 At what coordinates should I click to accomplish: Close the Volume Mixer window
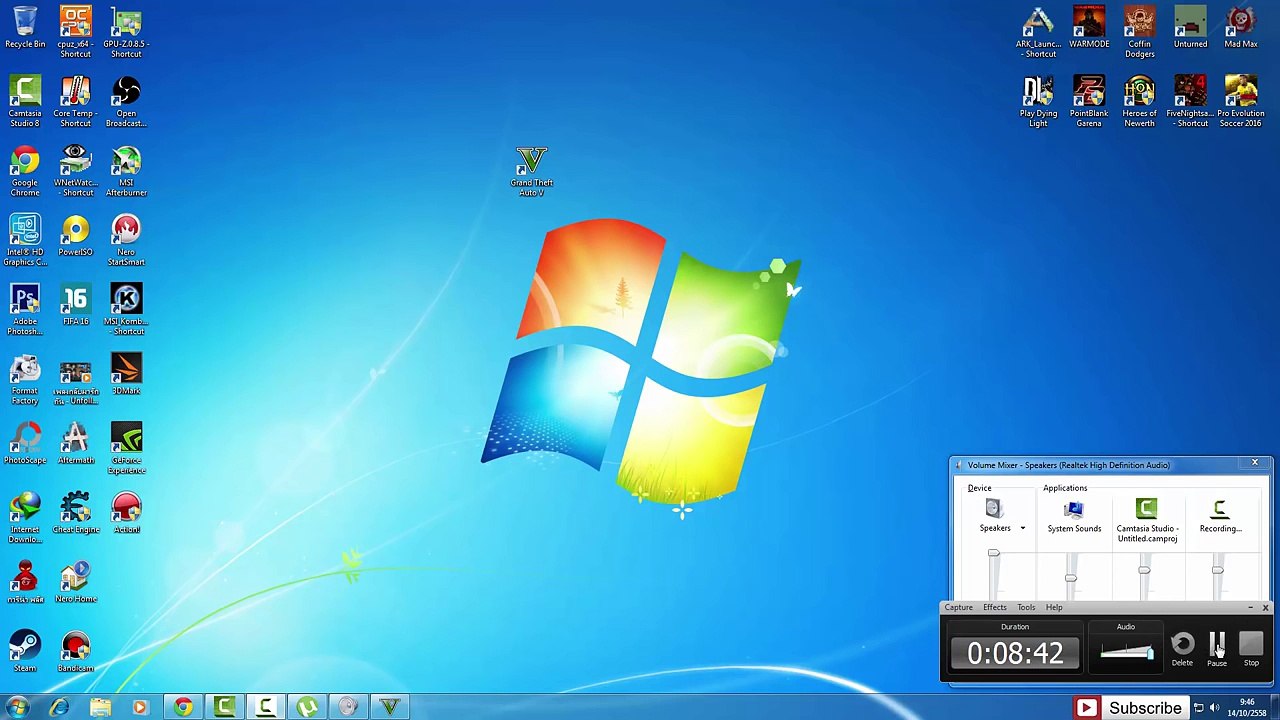click(1255, 463)
